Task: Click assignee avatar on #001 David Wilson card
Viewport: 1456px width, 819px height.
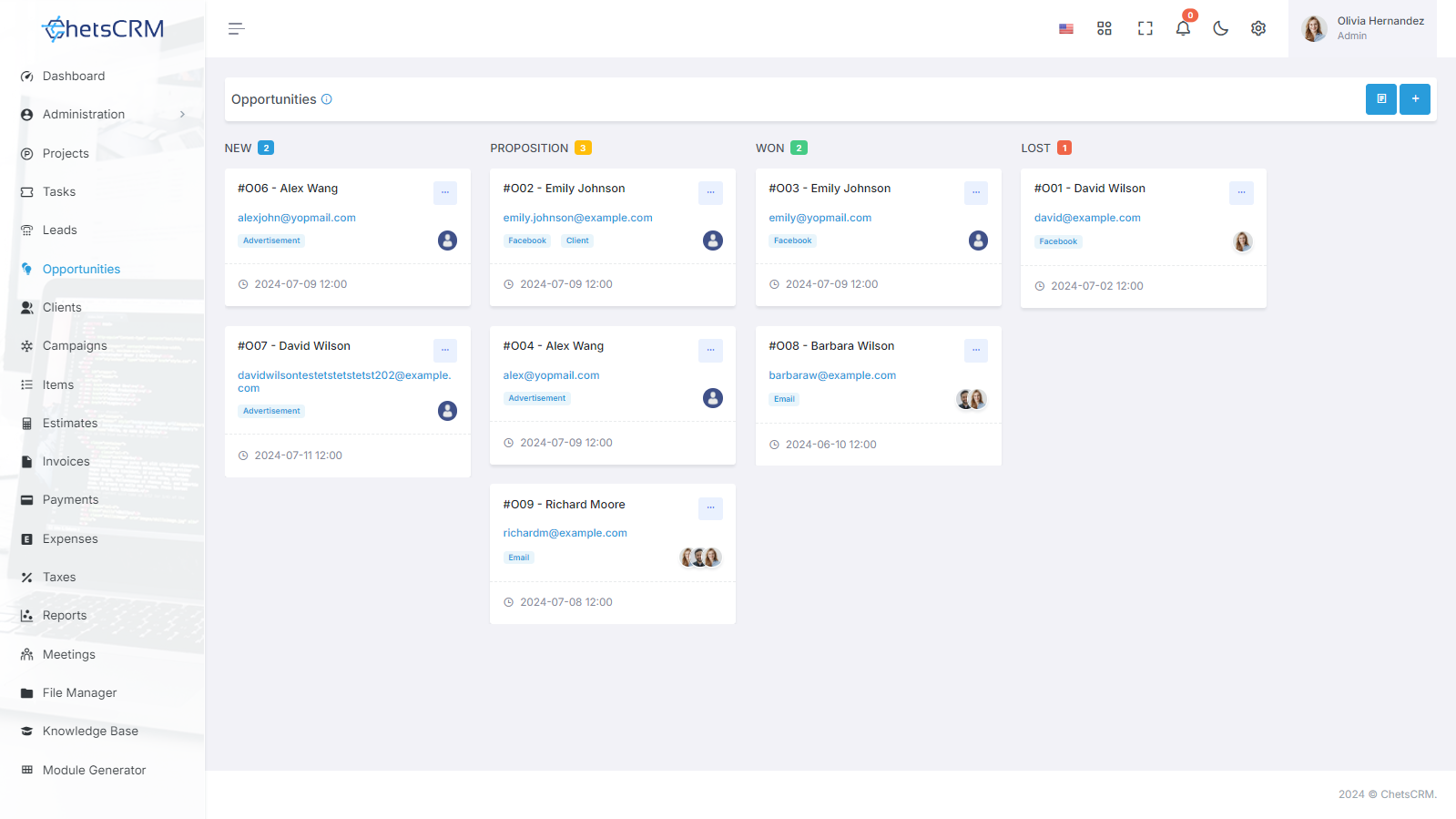Action: 1243,241
